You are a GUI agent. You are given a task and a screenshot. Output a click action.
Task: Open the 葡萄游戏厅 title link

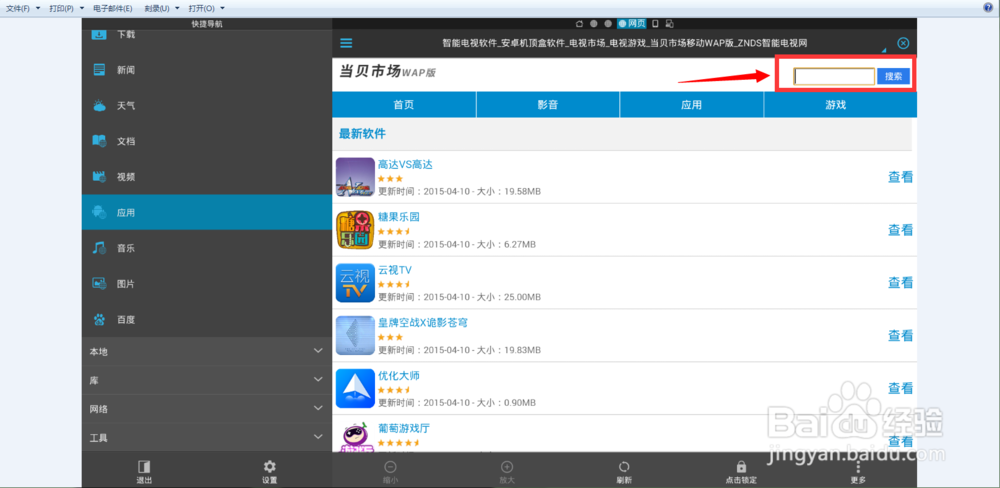tap(404, 428)
